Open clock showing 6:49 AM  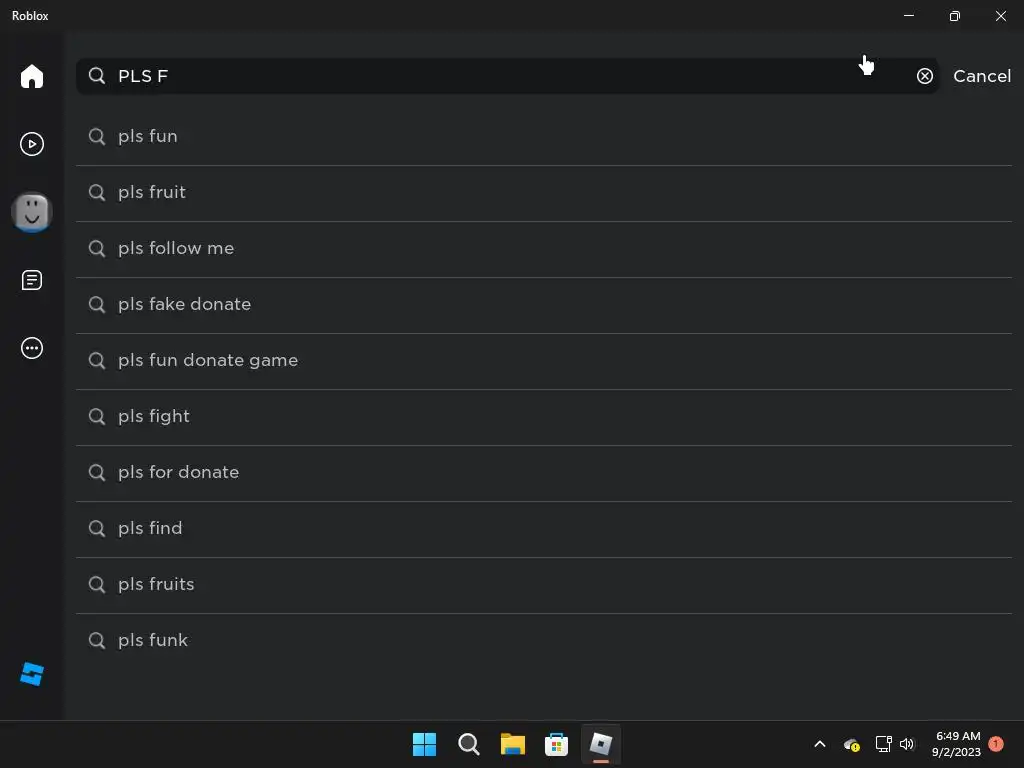[957, 744]
